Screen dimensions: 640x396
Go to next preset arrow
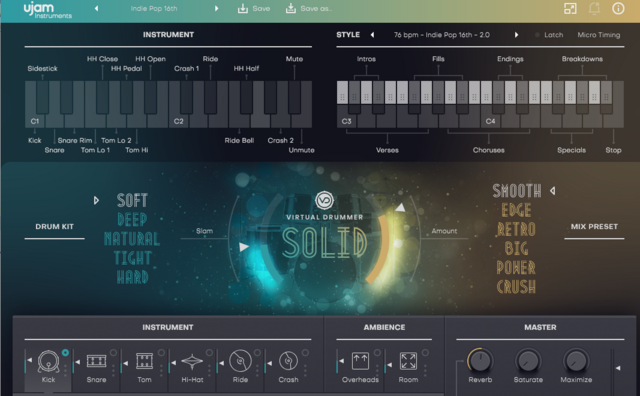tap(216, 9)
